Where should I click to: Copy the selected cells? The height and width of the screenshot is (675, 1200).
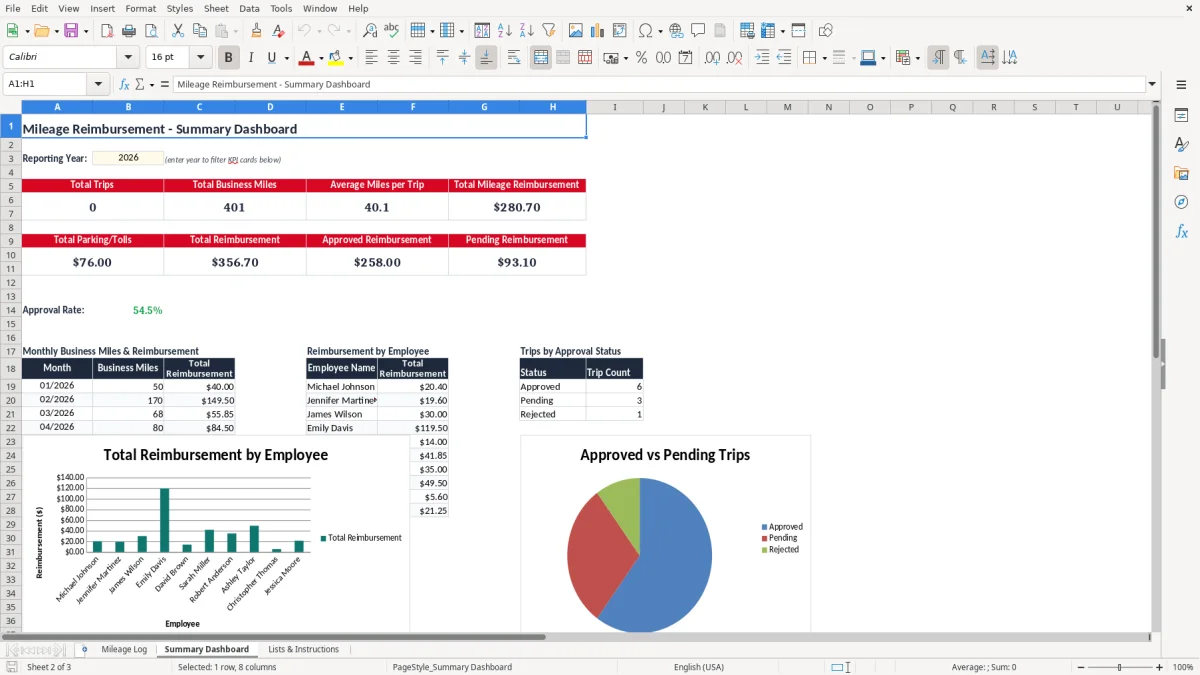tap(200, 31)
